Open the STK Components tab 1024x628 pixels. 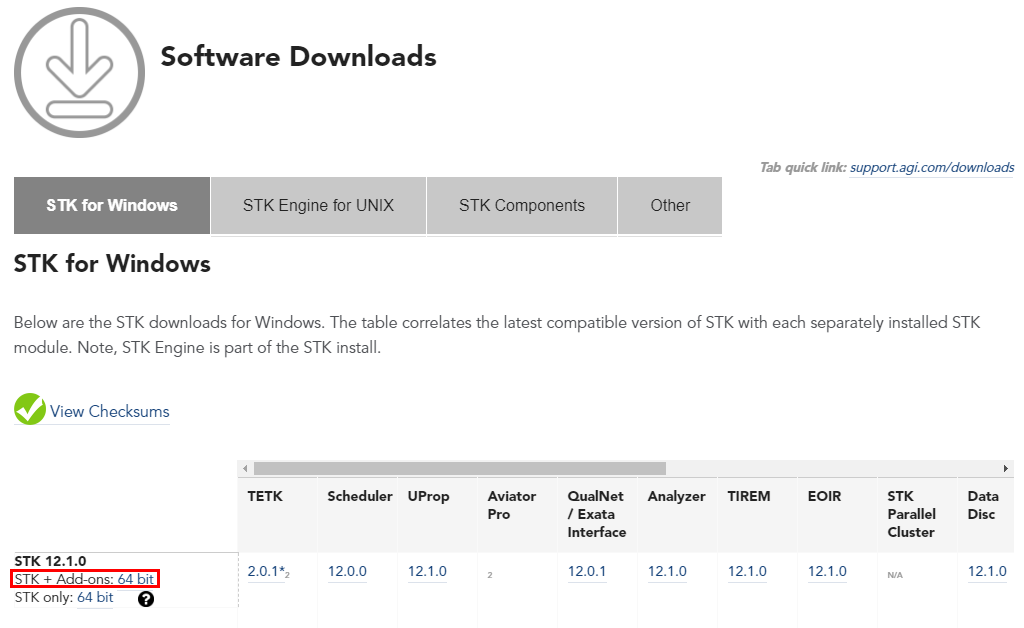[522, 206]
